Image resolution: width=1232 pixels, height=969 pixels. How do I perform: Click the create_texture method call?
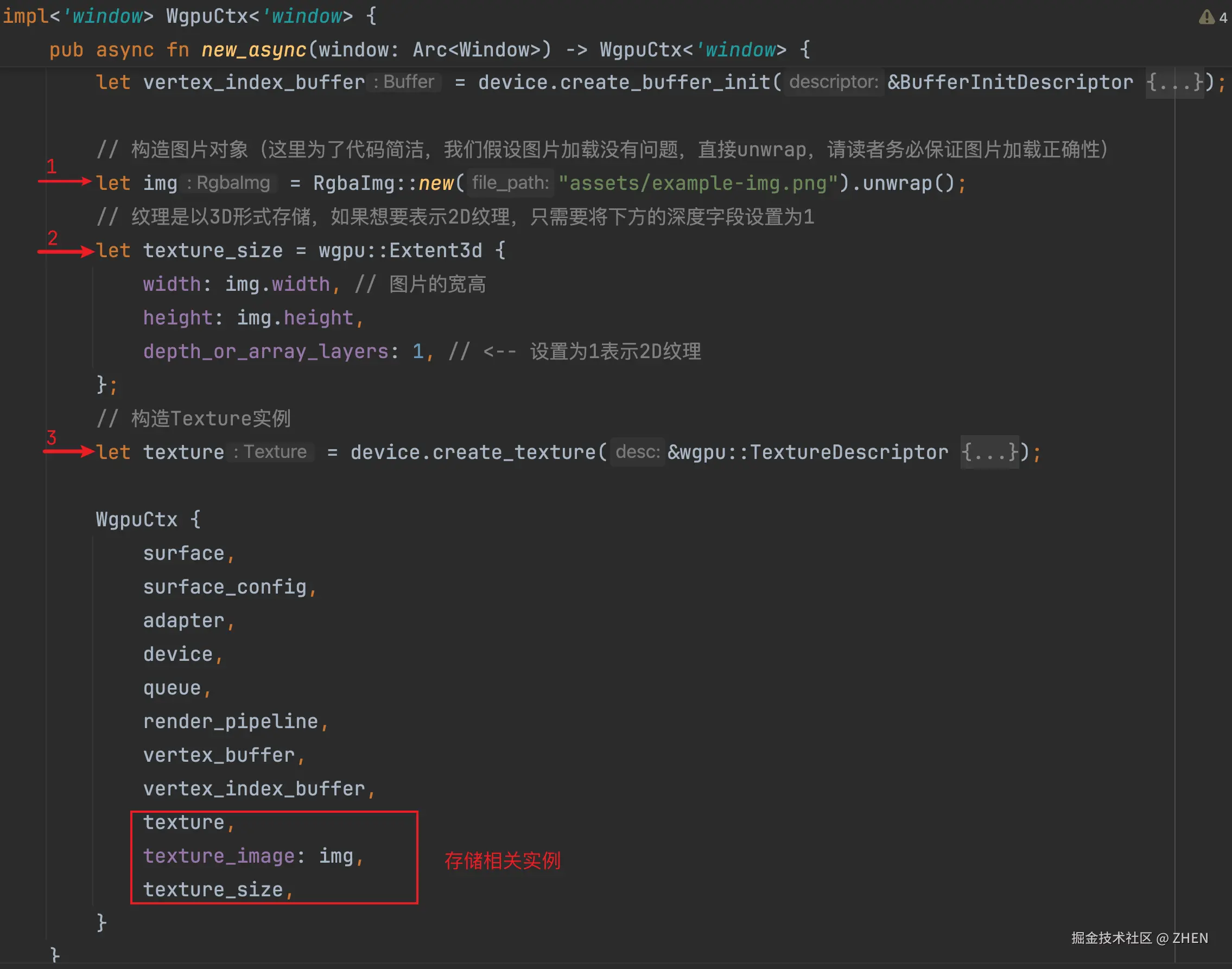513,452
